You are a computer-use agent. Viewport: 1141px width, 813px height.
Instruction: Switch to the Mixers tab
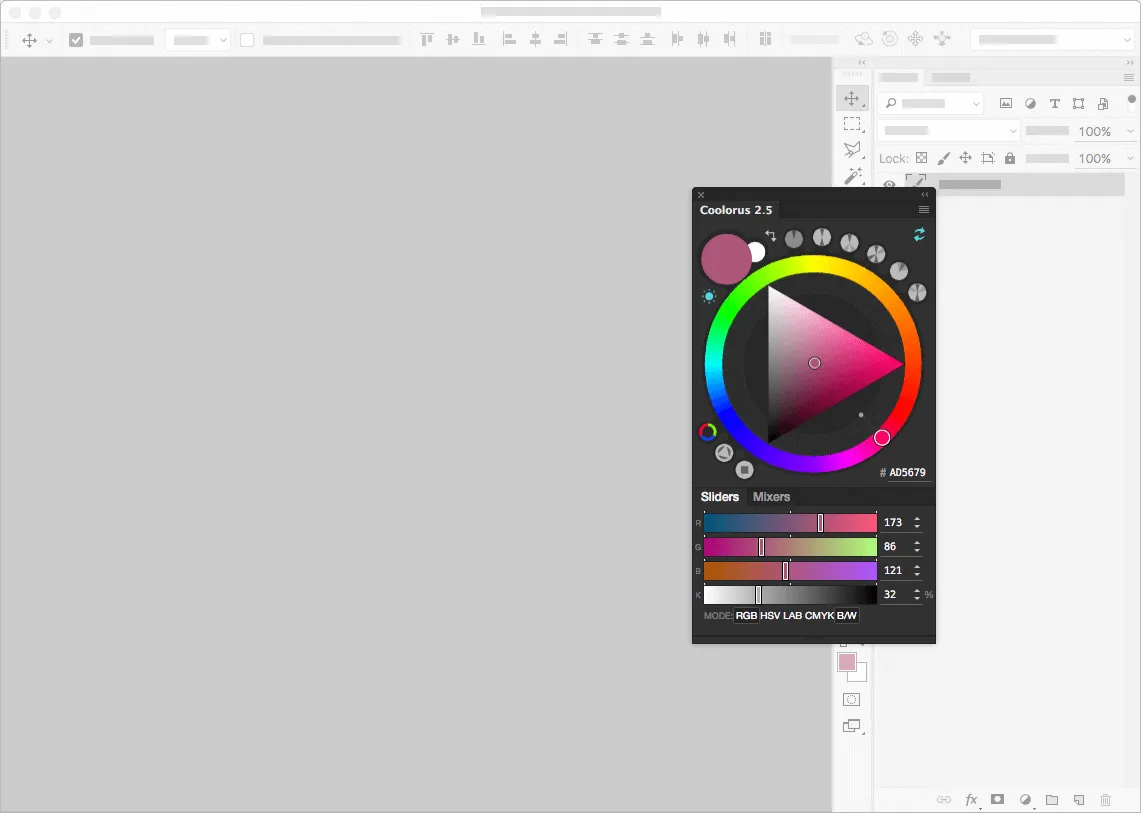(771, 497)
